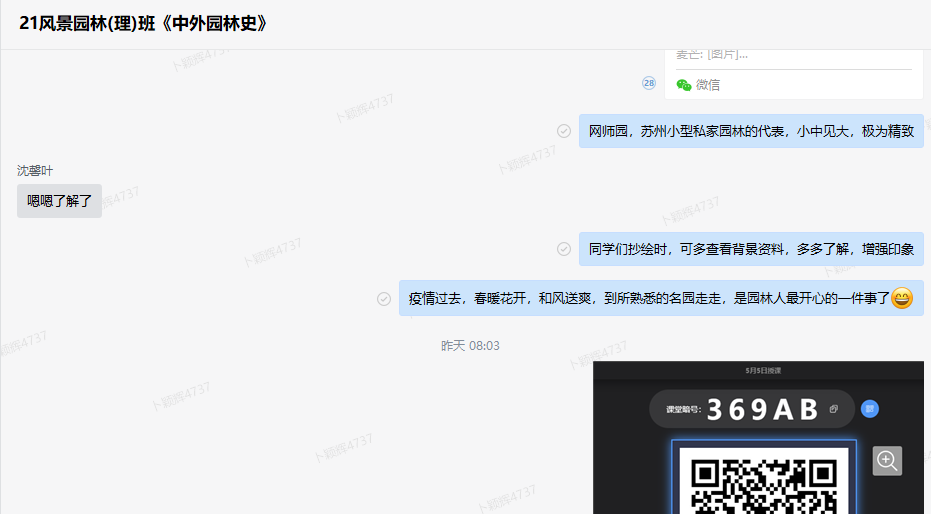Click the magnifier zoom-in icon on the image
931x514 pixels.
[x=887, y=461]
